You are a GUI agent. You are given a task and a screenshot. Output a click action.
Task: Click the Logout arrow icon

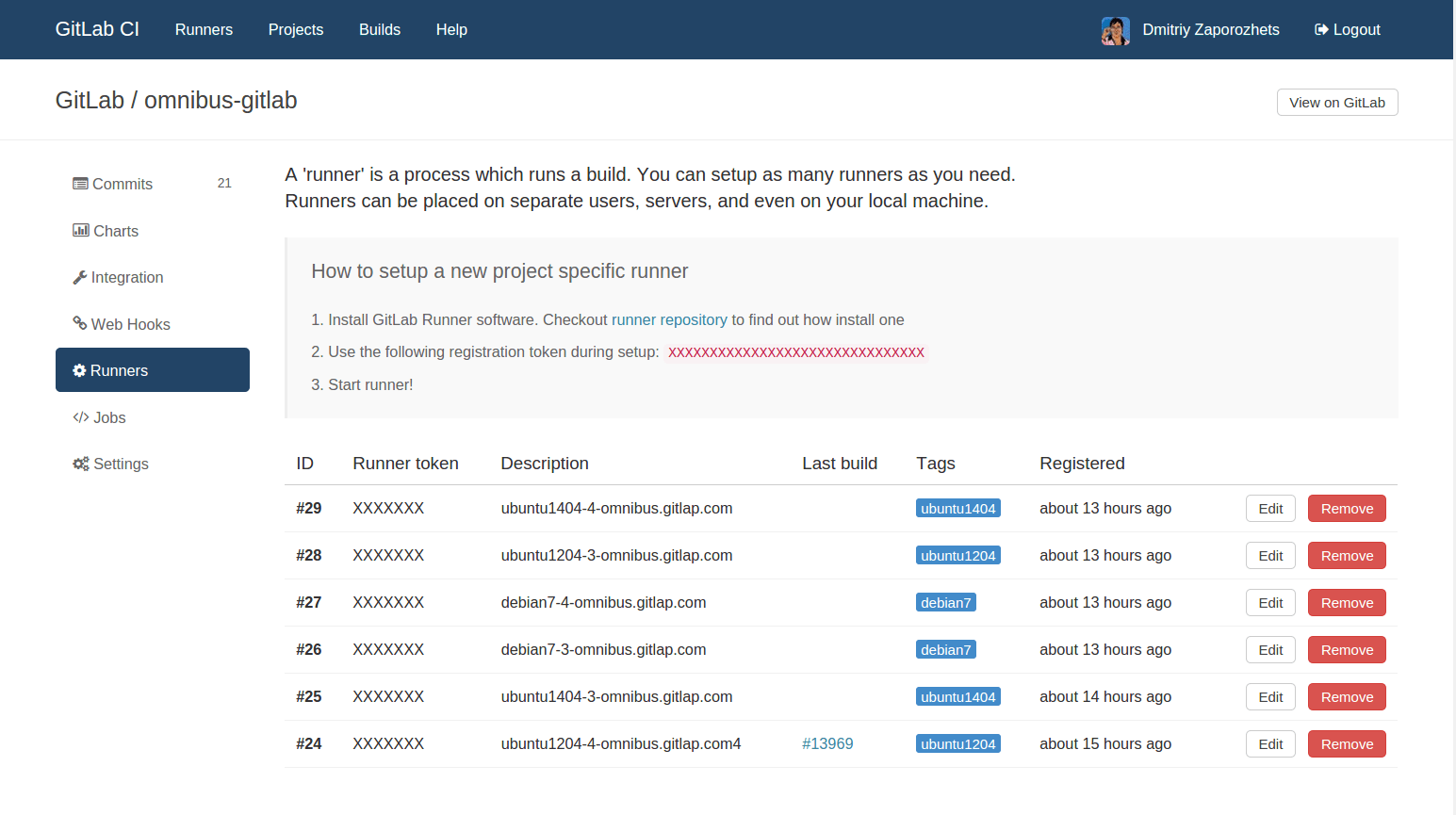click(1321, 30)
